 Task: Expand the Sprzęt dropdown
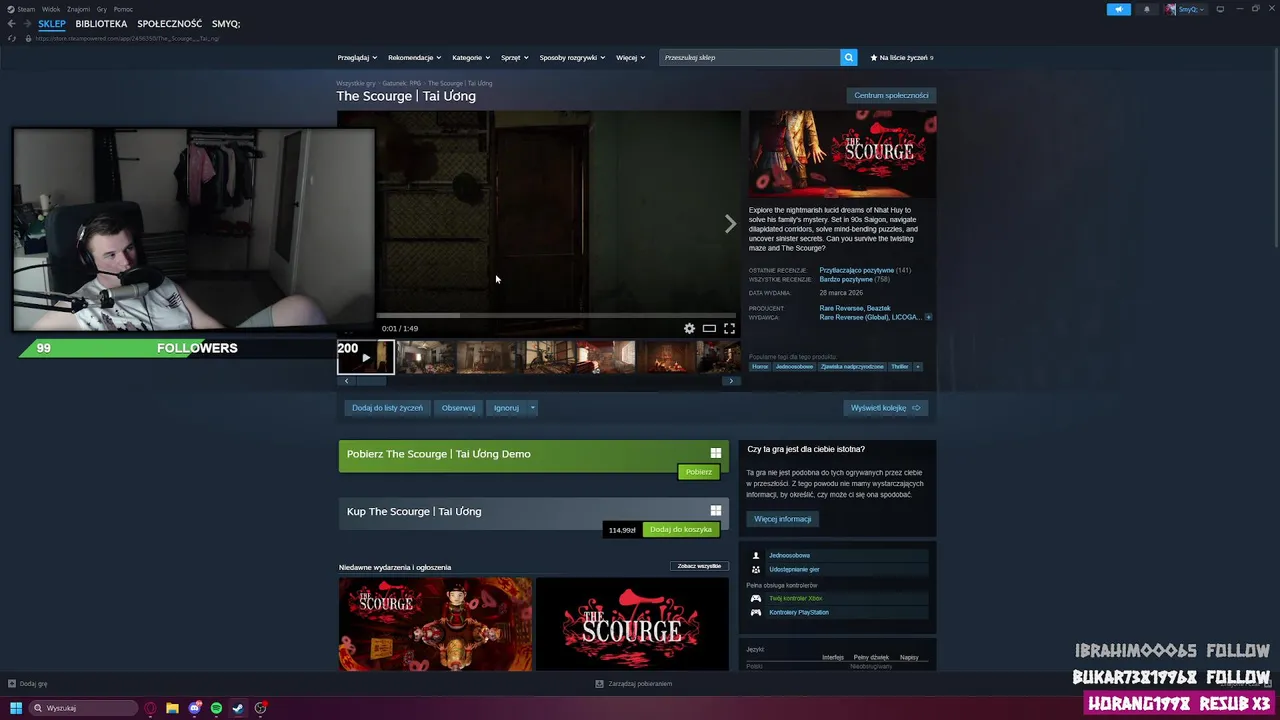(515, 57)
